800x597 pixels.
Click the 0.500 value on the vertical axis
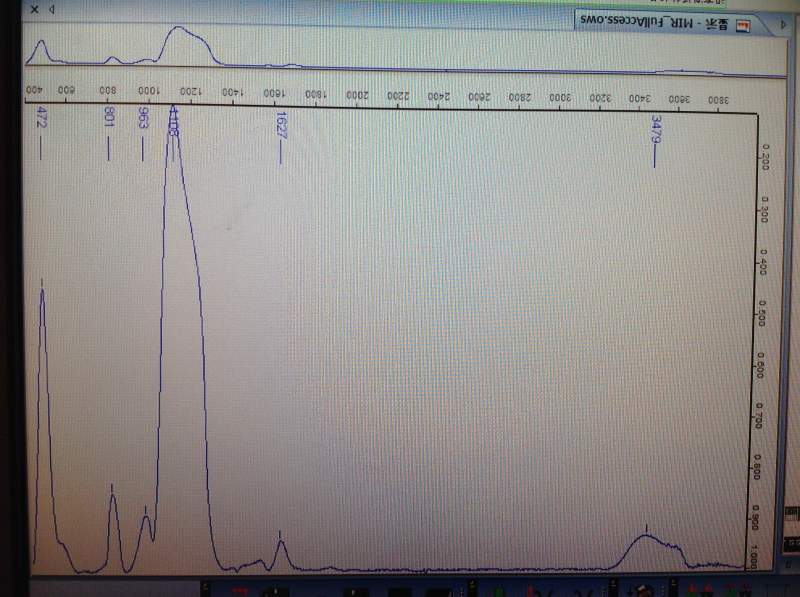762,313
